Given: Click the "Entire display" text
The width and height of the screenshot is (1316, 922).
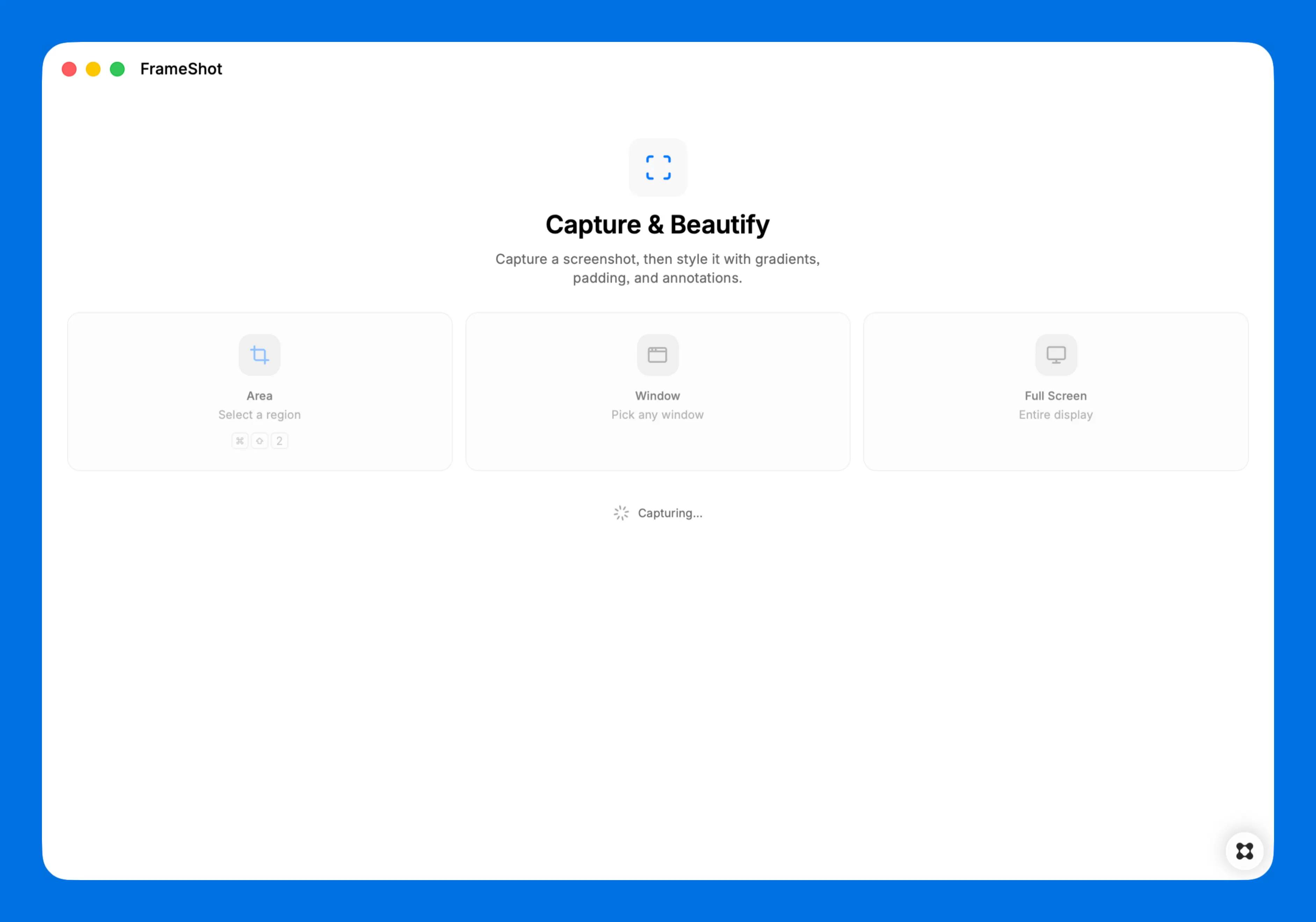Looking at the screenshot, I should (1056, 415).
